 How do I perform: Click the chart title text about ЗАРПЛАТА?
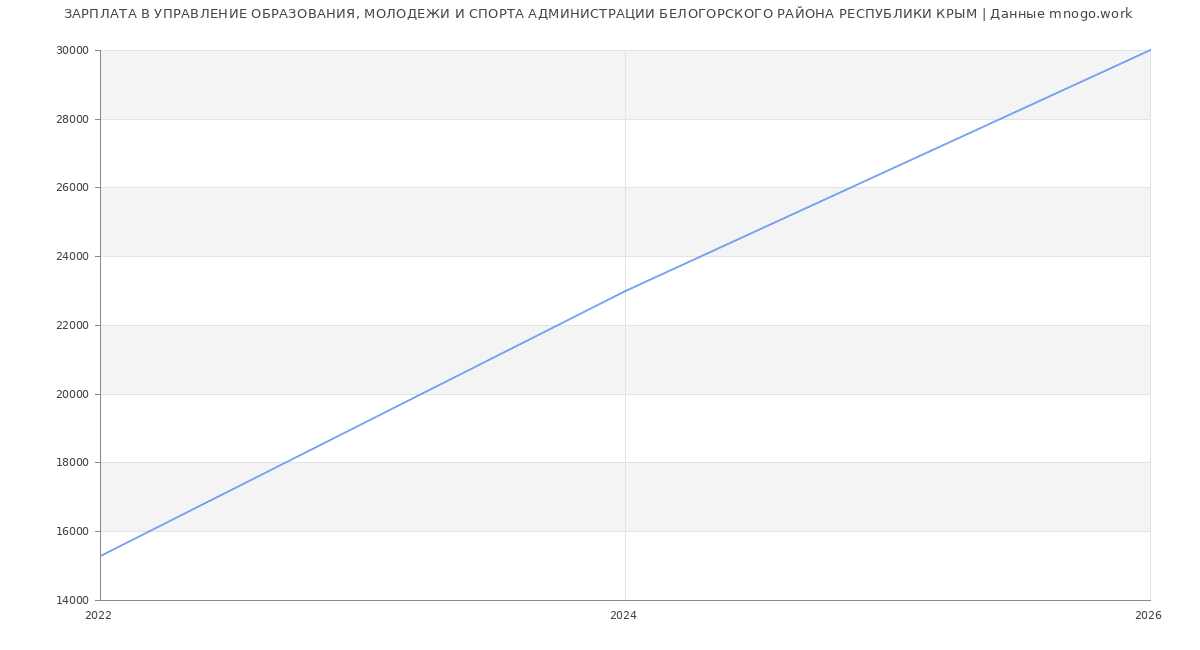pos(598,14)
